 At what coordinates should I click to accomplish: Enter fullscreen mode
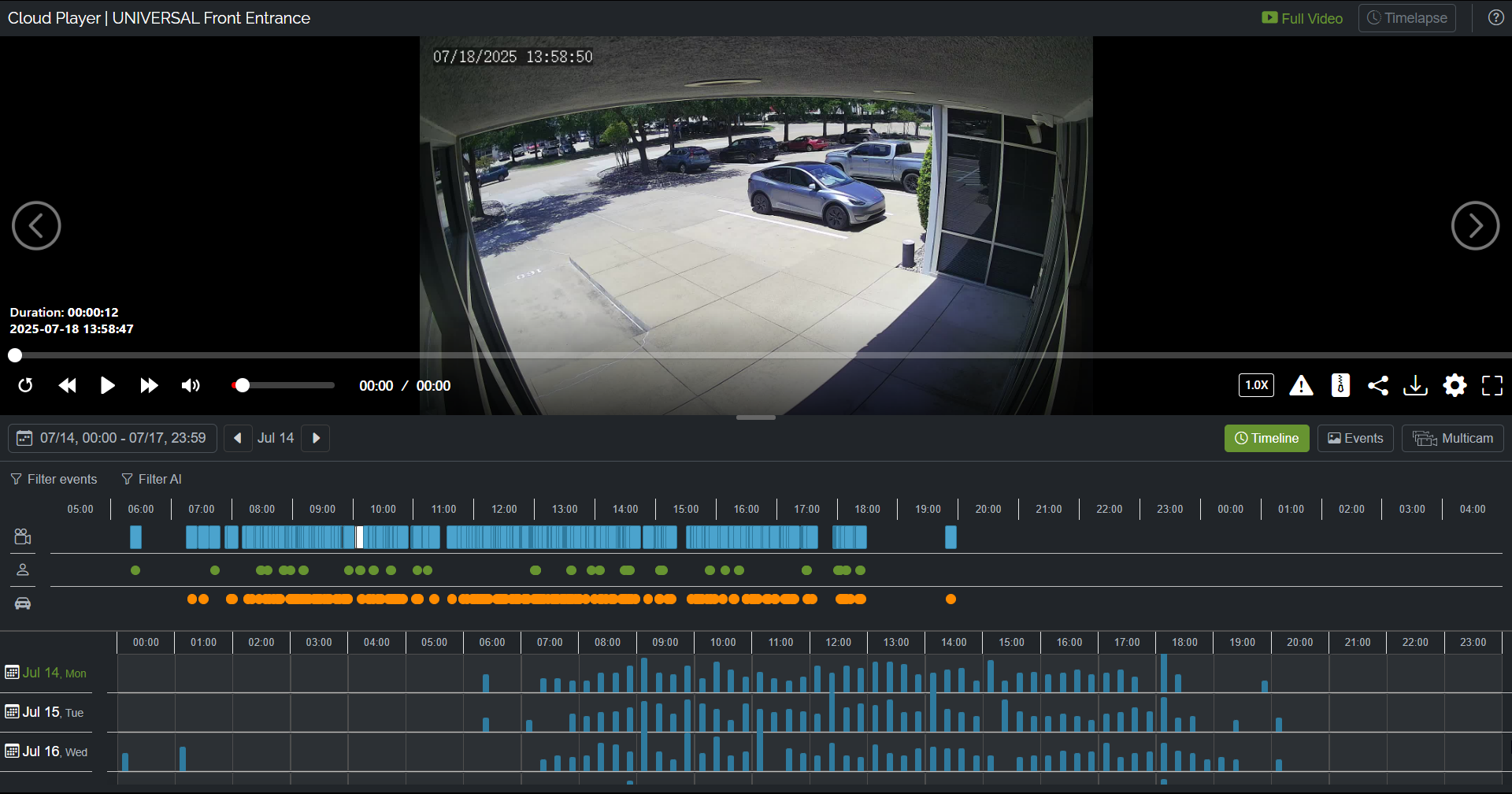click(1492, 385)
